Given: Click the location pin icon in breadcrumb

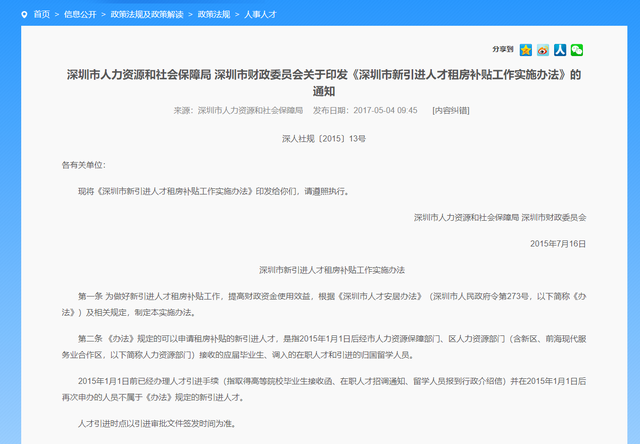Looking at the screenshot, I should coord(24,15).
